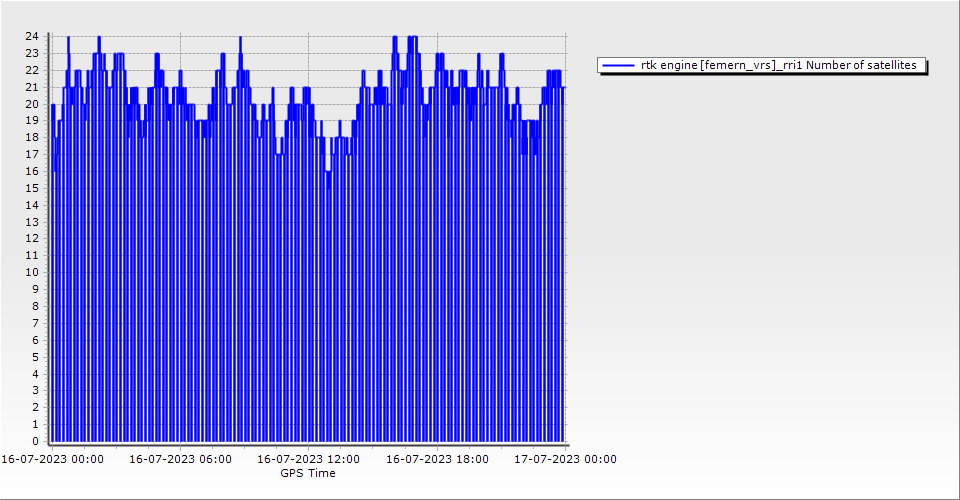Click the 17-07-2023 00:00 x-axis label

pos(566,459)
